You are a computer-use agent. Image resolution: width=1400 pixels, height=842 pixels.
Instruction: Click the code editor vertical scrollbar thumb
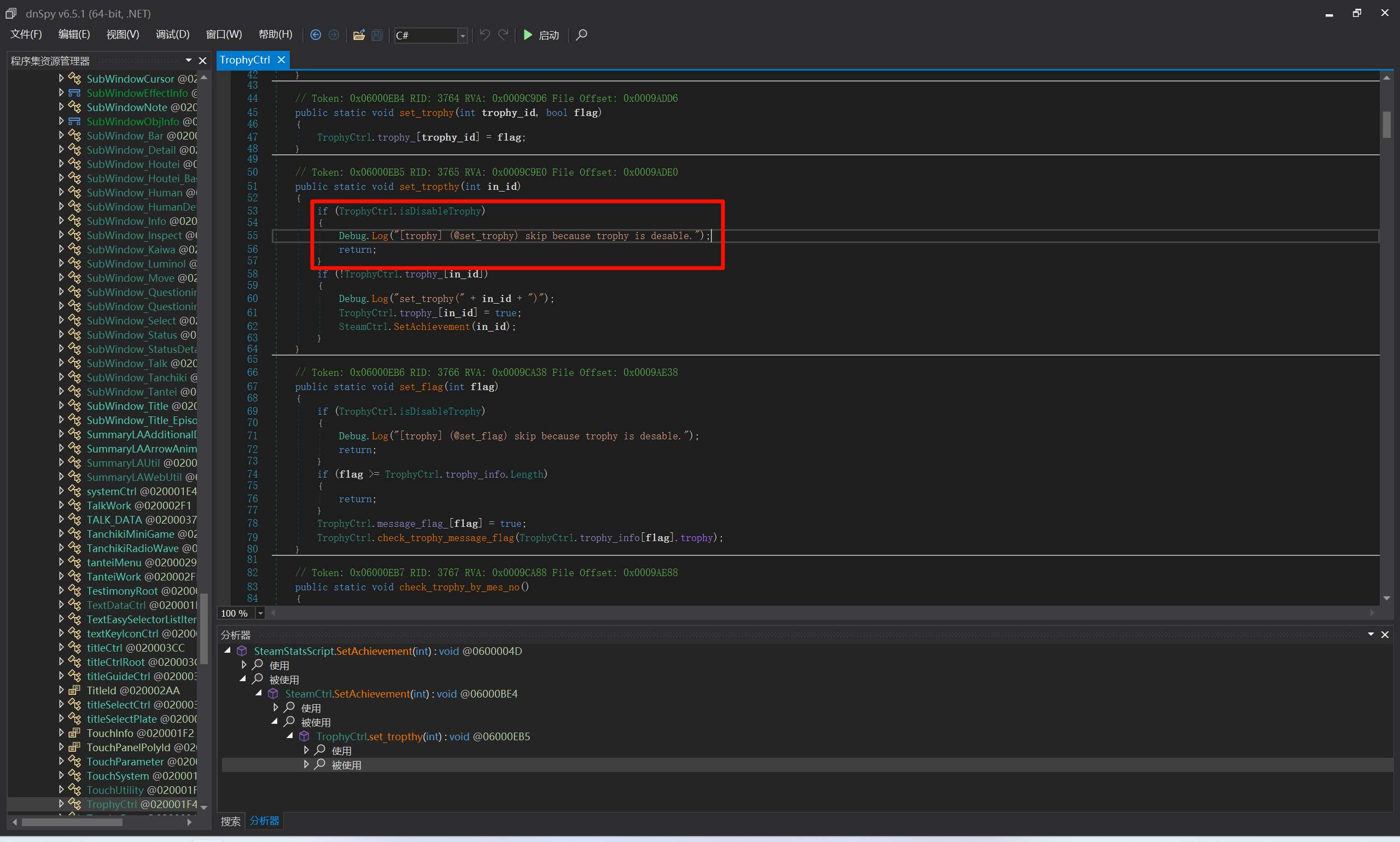click(1386, 124)
